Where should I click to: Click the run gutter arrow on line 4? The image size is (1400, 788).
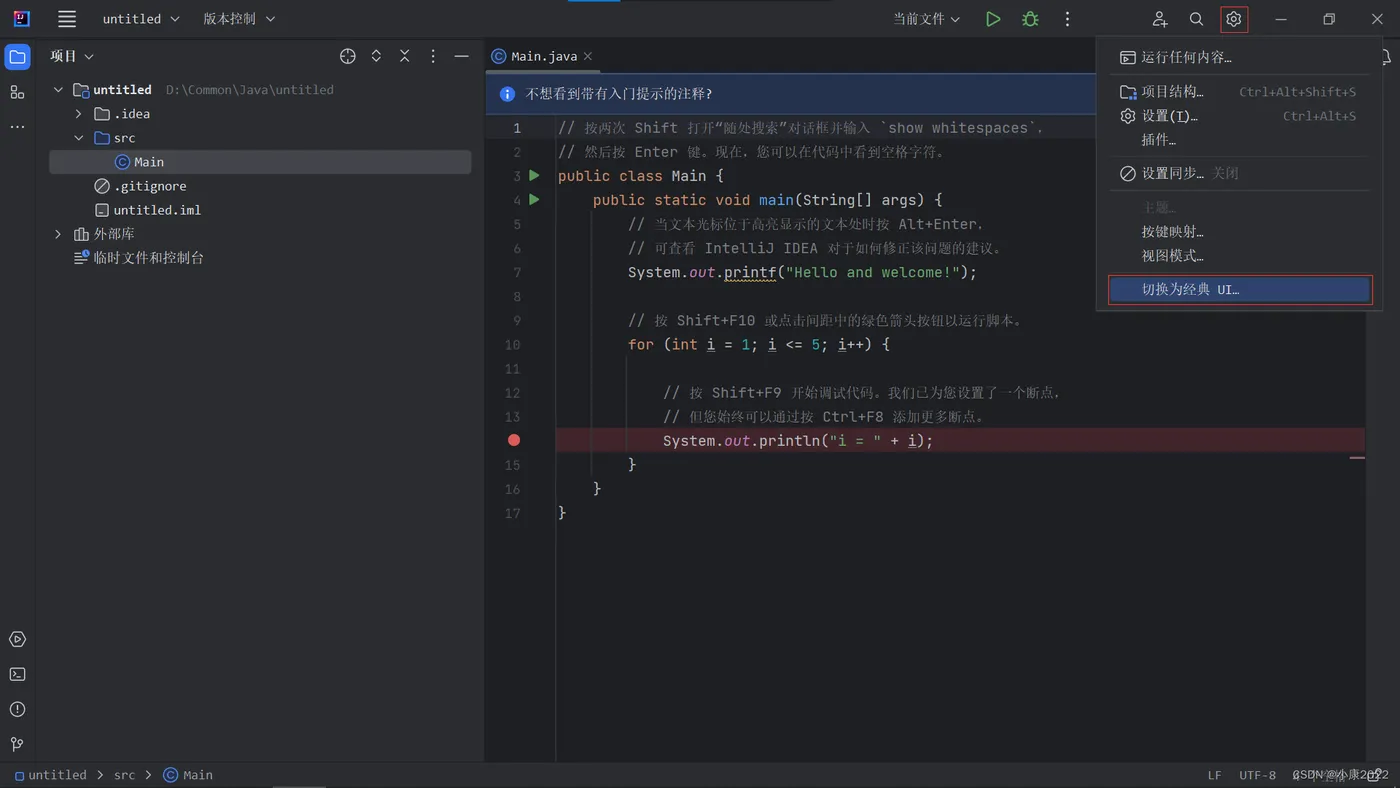coord(534,200)
